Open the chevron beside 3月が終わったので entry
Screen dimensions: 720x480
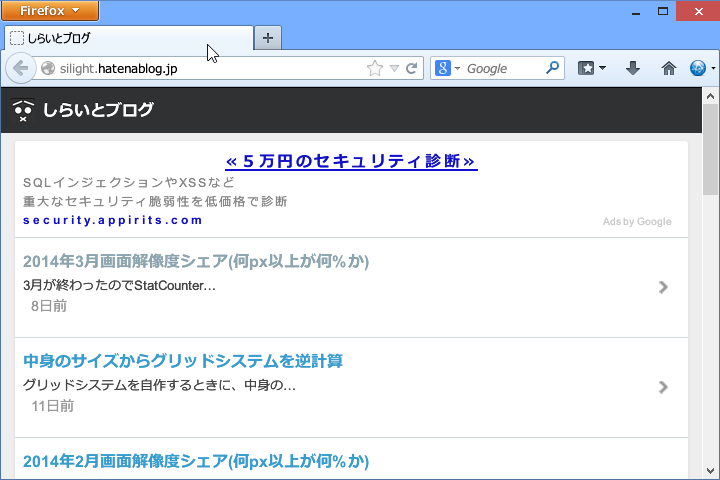point(663,287)
